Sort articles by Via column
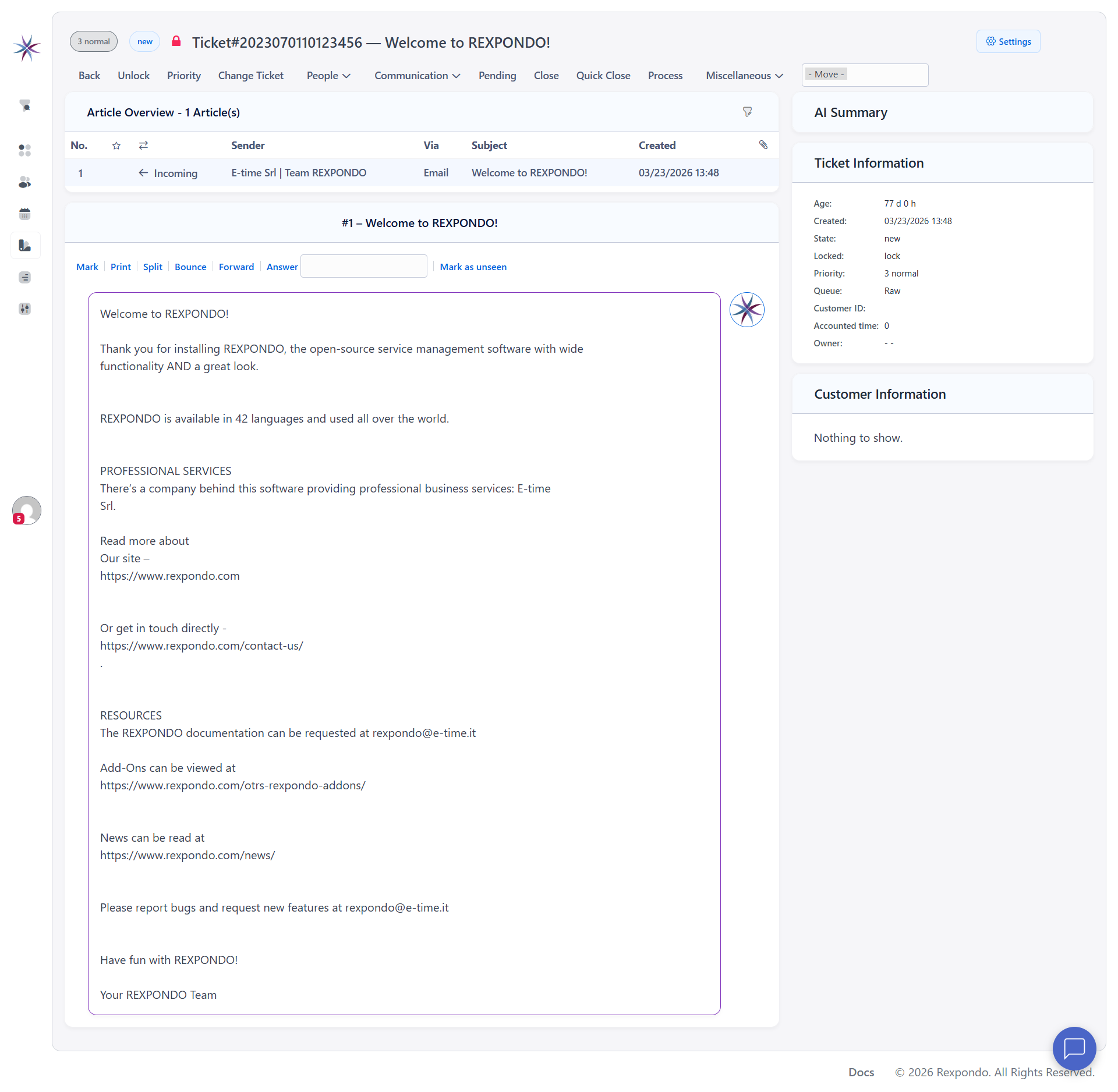 431,146
